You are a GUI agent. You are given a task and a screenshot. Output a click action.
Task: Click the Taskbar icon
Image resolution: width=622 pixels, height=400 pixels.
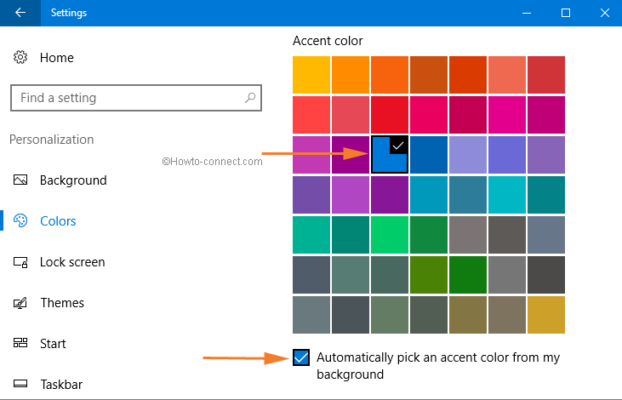pyautogui.click(x=20, y=384)
